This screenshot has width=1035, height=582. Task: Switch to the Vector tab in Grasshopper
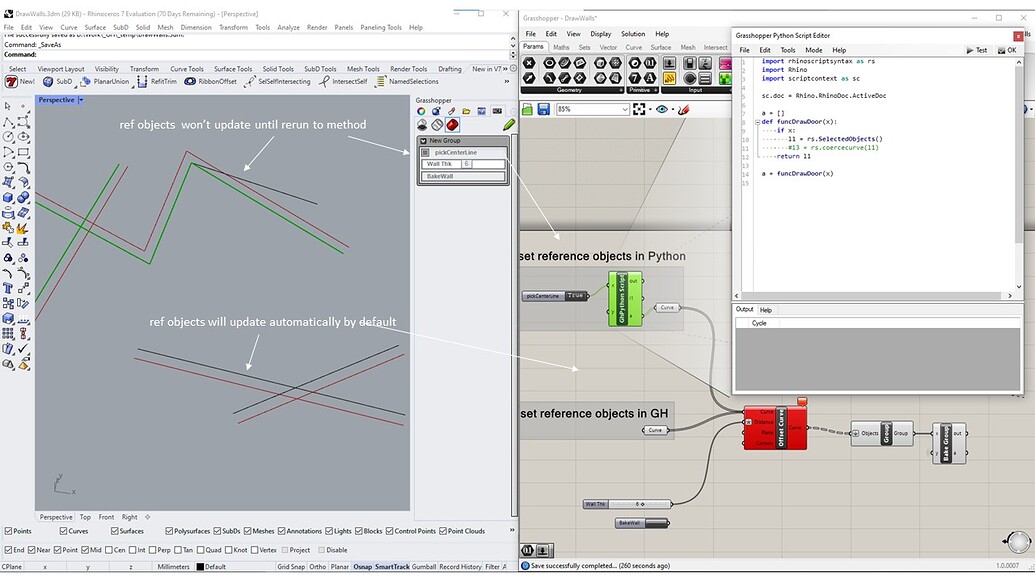click(608, 47)
